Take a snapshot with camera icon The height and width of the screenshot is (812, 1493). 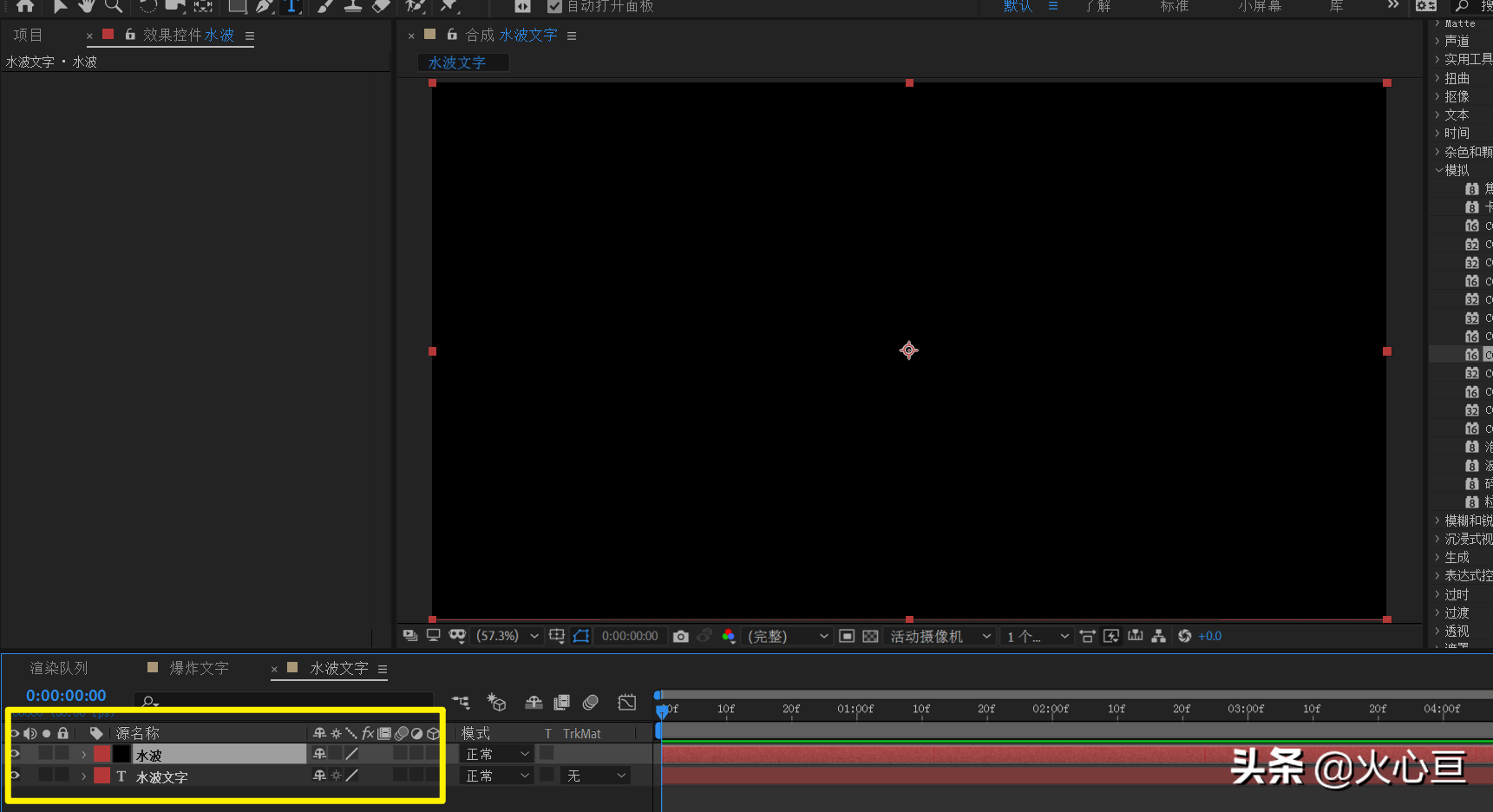[x=681, y=637]
